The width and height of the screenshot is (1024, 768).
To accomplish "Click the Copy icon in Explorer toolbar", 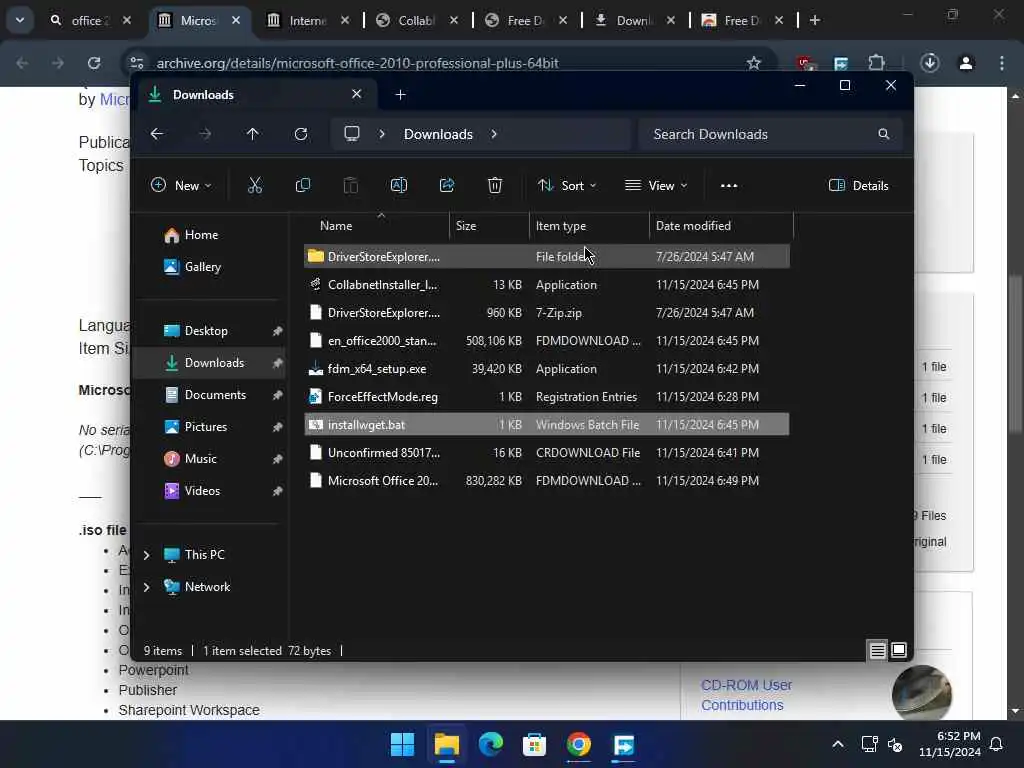I will [x=302, y=185].
